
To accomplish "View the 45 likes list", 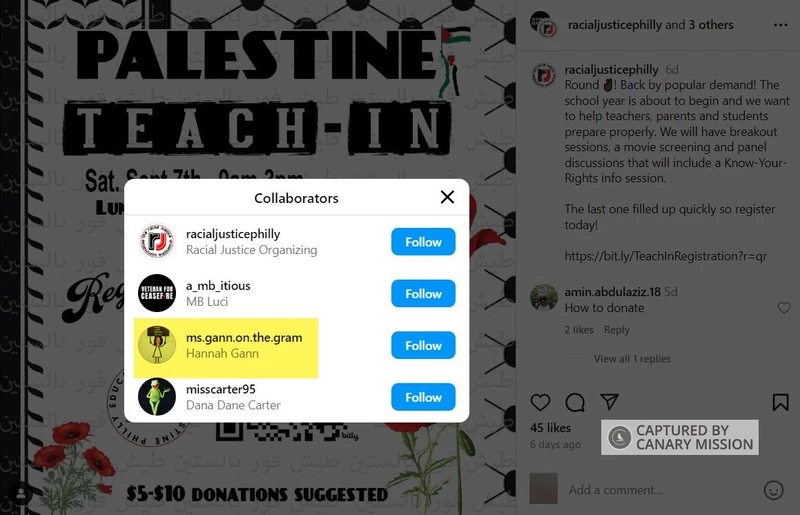I will point(550,428).
